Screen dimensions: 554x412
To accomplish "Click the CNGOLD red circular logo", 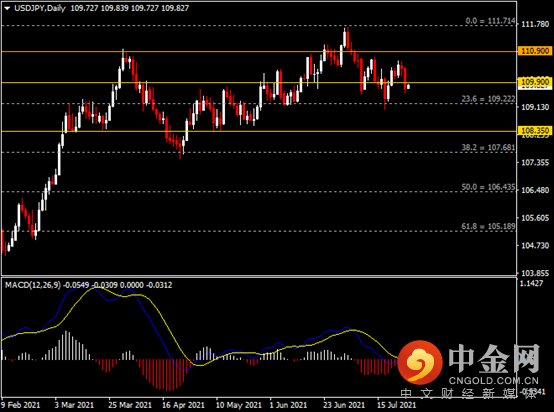I will [x=420, y=362].
